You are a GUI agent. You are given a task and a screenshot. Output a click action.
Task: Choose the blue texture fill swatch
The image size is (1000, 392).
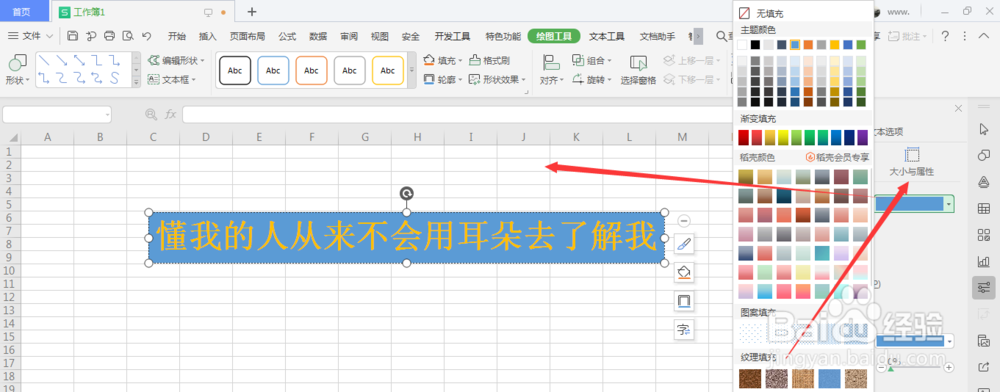pos(829,379)
